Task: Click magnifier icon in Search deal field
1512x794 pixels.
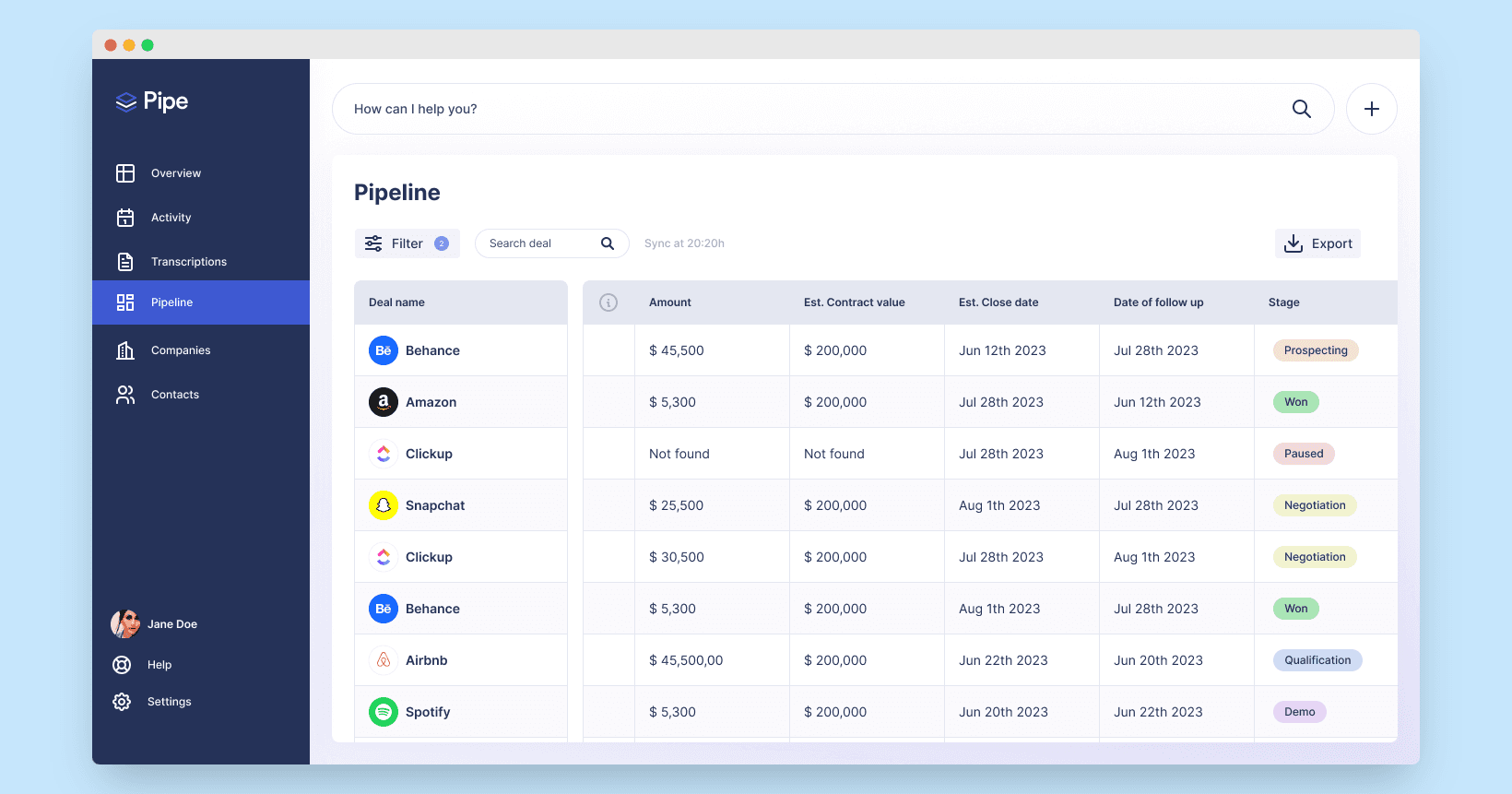Action: (608, 243)
